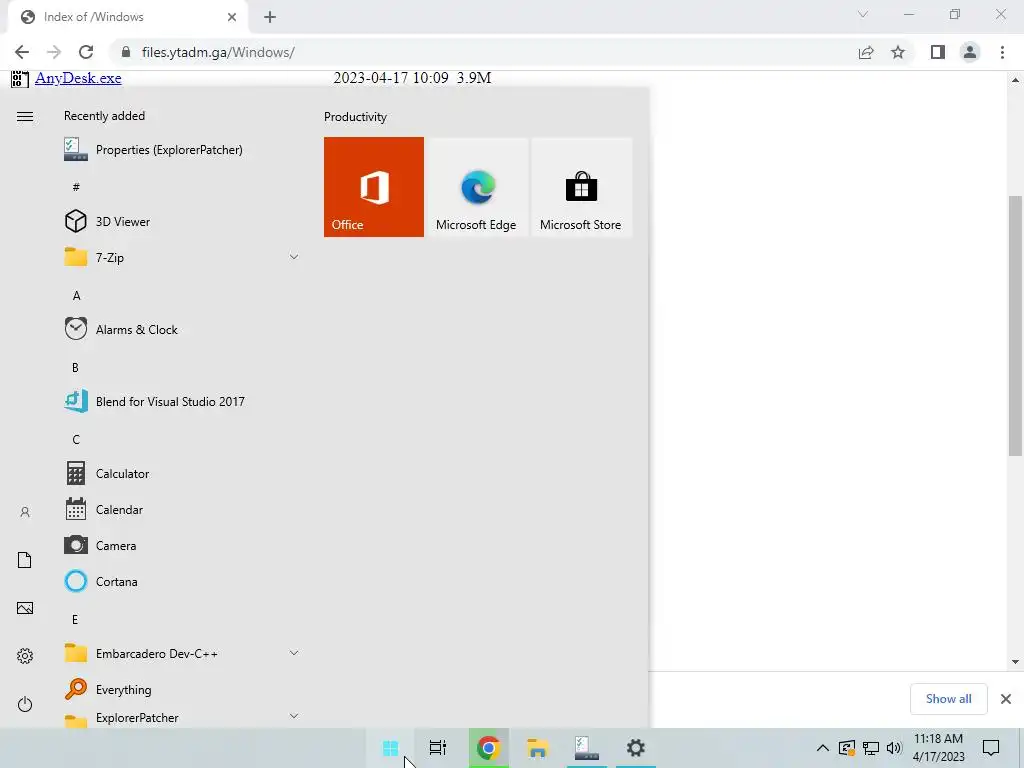Open Documents from Start sidebar
This screenshot has height=768, width=1024.
pos(25,560)
